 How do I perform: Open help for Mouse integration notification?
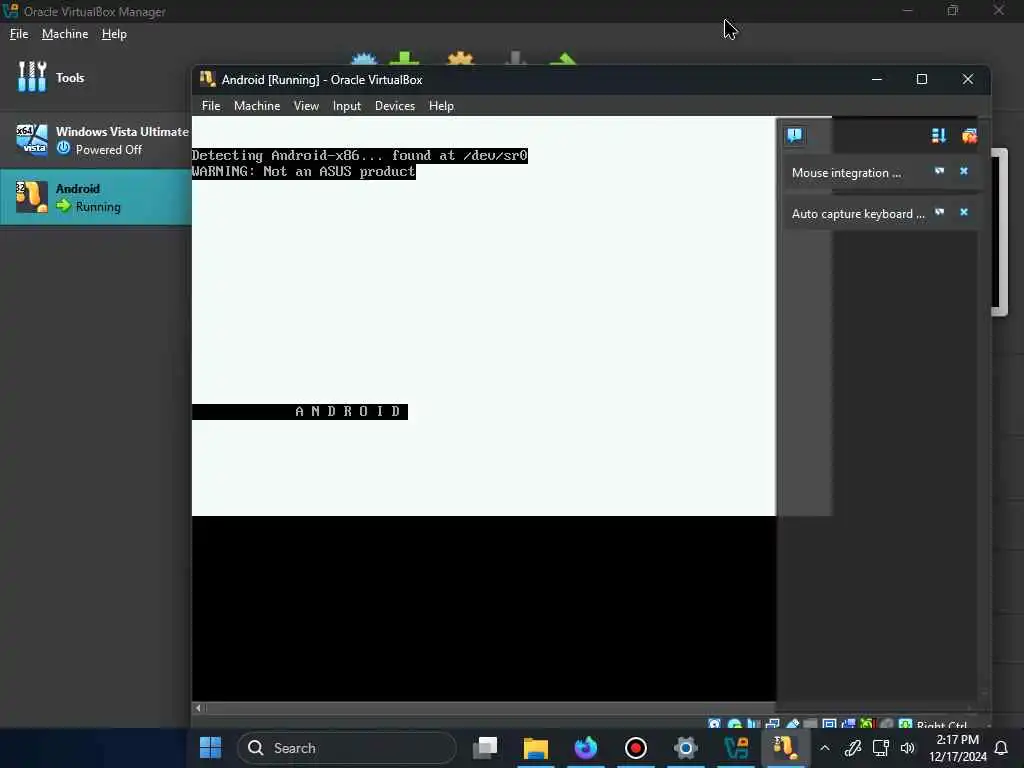[x=940, y=171]
